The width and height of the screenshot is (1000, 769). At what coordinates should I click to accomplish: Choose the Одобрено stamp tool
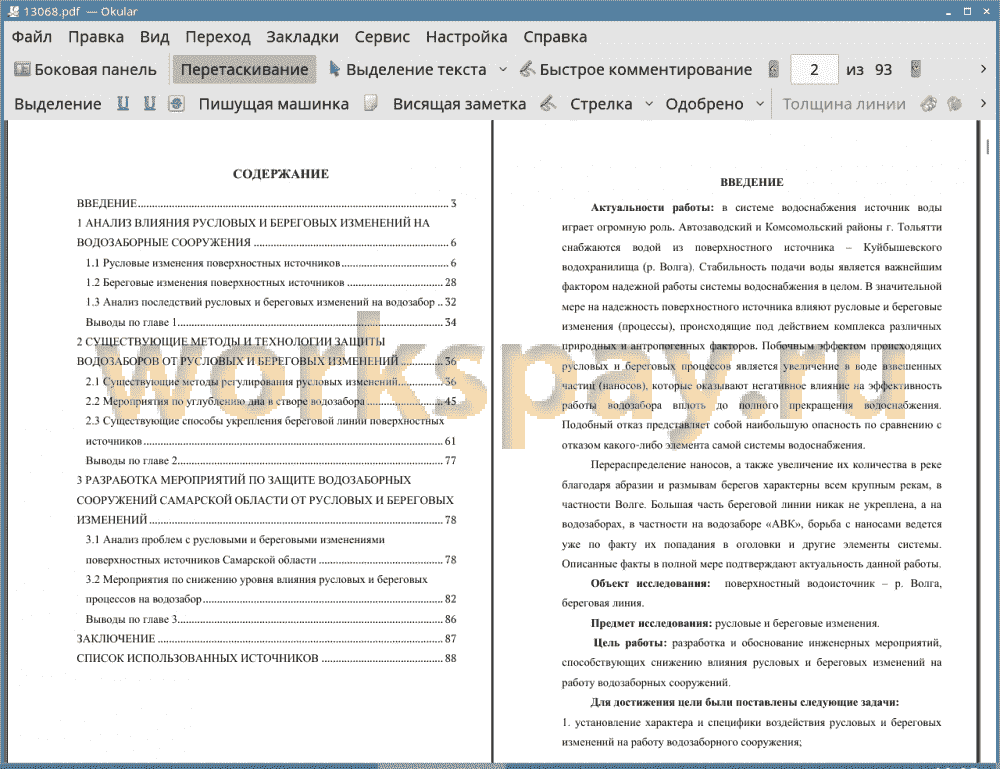(x=704, y=104)
